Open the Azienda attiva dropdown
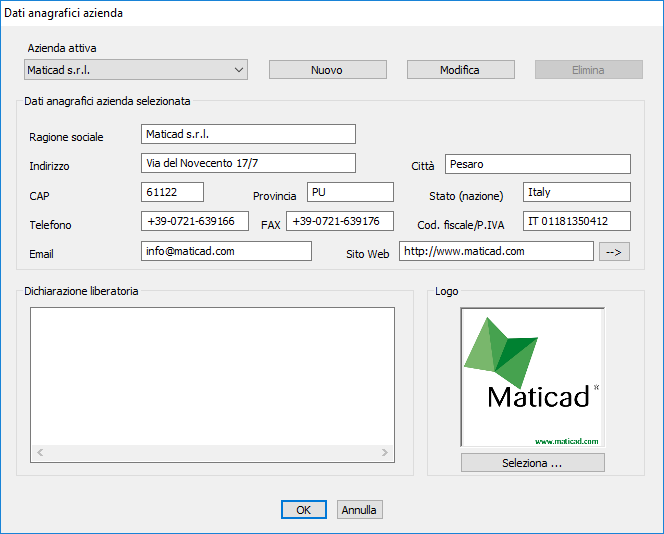The width and height of the screenshot is (664, 534). click(x=136, y=70)
